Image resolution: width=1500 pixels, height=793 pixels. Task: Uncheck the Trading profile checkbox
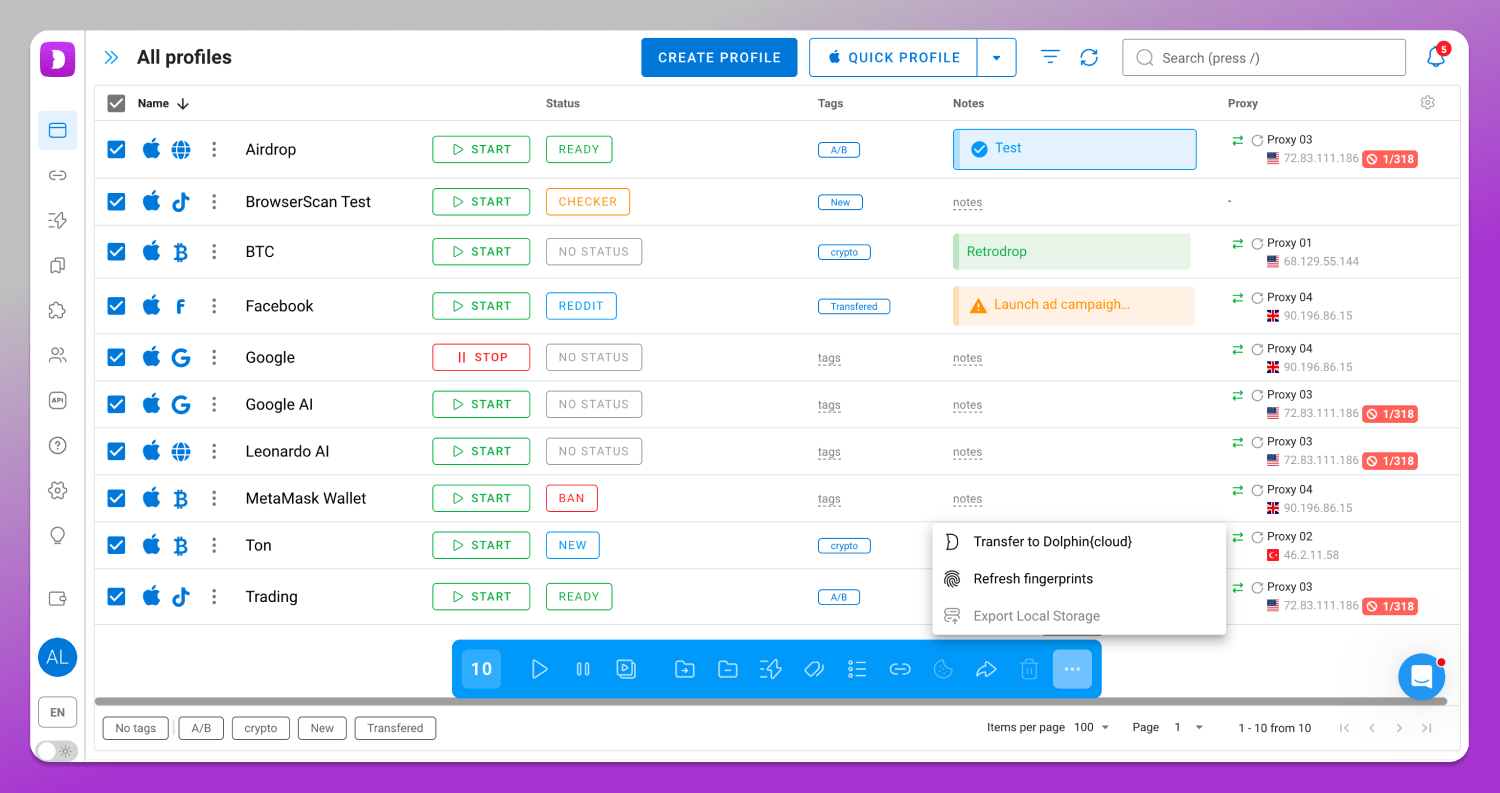coord(116,596)
